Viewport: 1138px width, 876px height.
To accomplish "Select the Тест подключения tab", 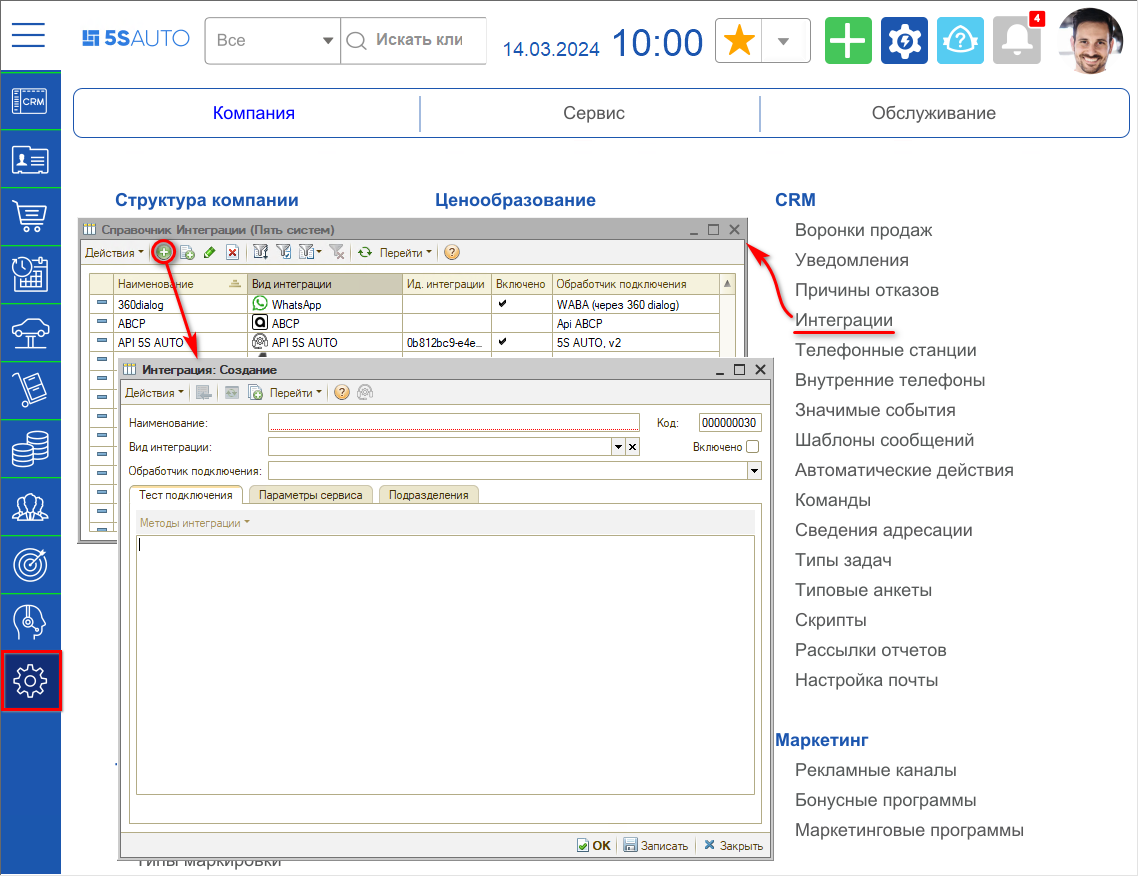I will click(x=186, y=495).
